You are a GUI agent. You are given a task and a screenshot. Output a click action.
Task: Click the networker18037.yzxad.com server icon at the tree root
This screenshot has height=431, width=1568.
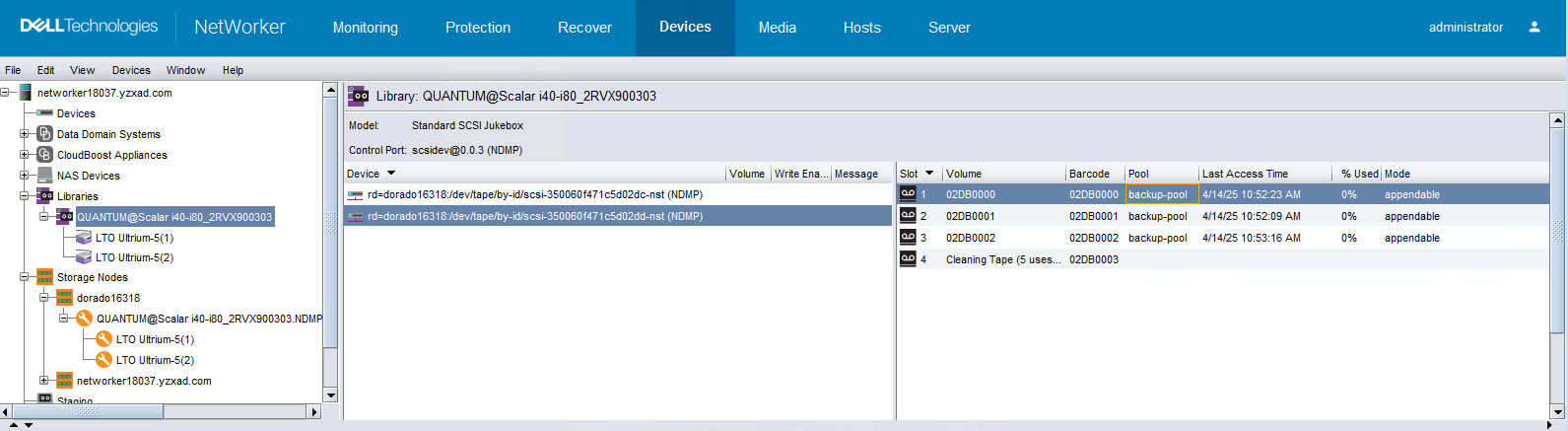(x=26, y=93)
